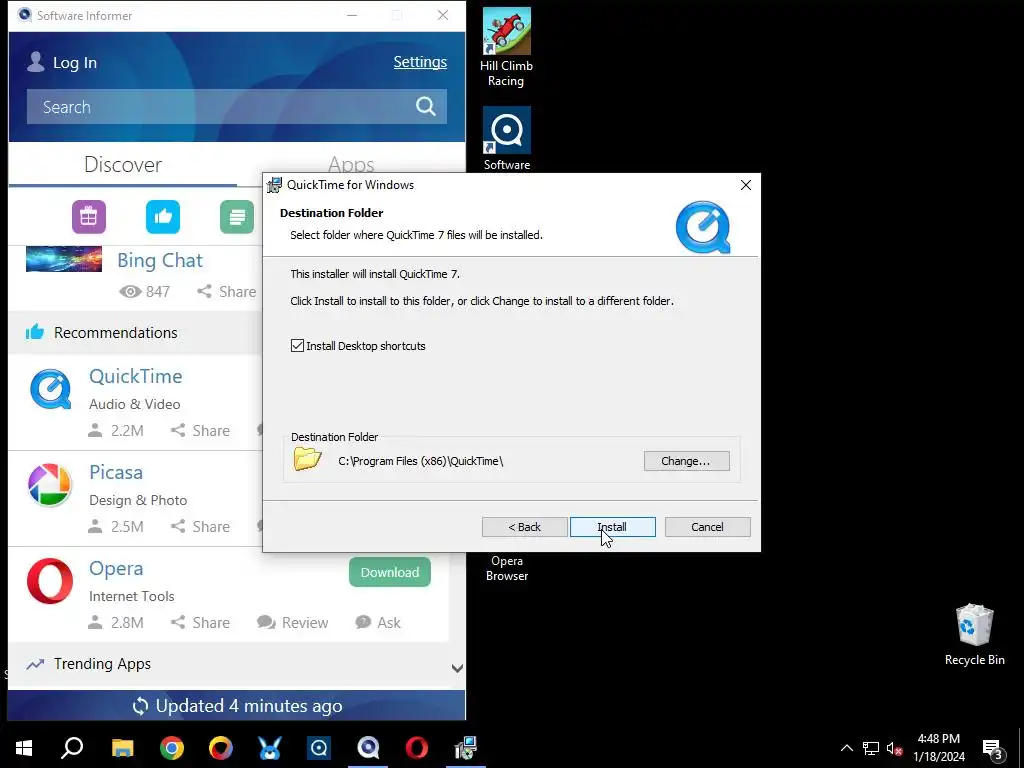Open Hill Climb Racing desktop shortcut

[x=506, y=48]
